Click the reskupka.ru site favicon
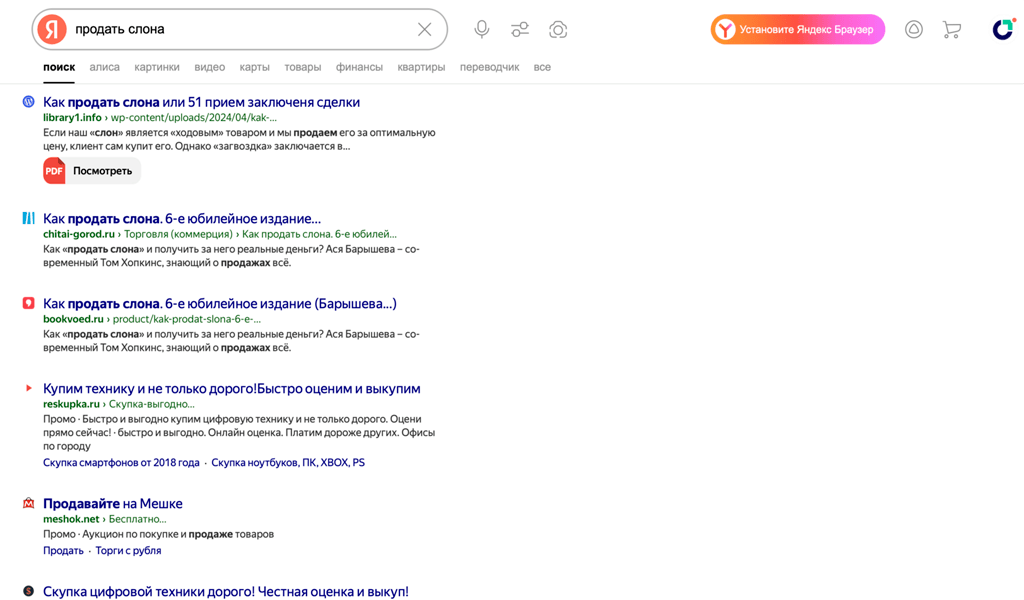The height and width of the screenshot is (600, 1024). (28, 388)
